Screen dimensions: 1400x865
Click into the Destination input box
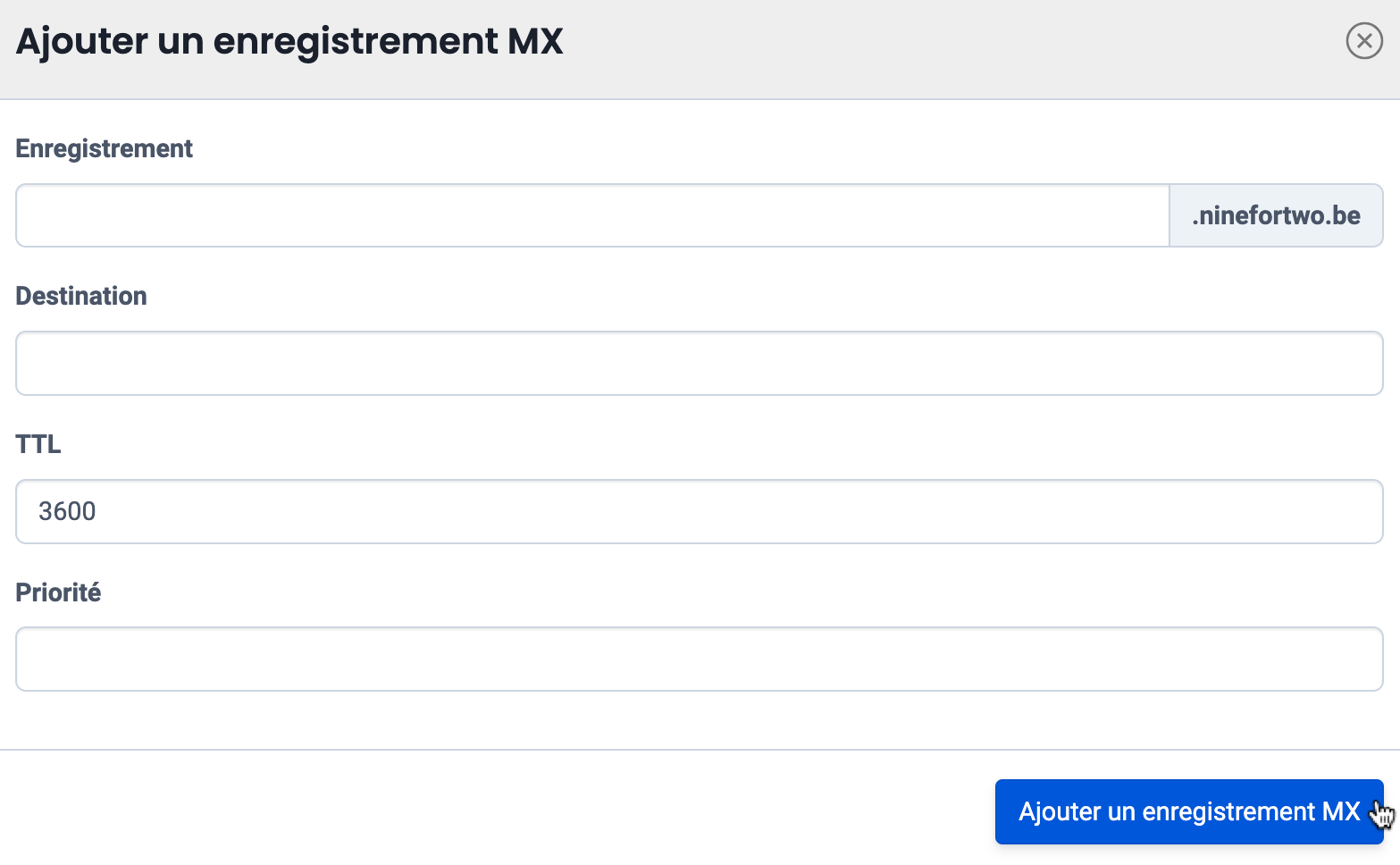point(699,364)
